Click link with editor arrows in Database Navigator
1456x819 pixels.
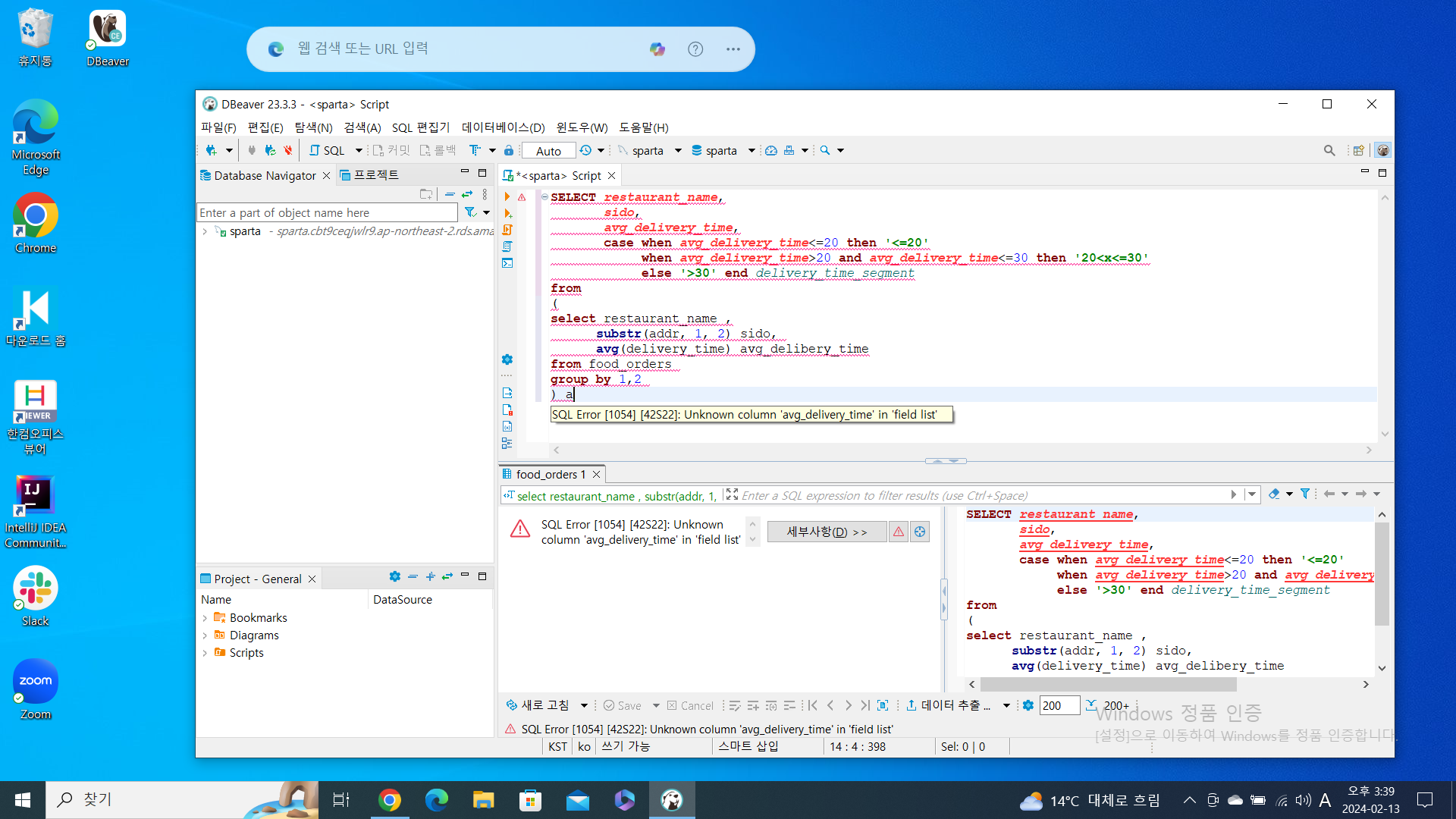[467, 194]
